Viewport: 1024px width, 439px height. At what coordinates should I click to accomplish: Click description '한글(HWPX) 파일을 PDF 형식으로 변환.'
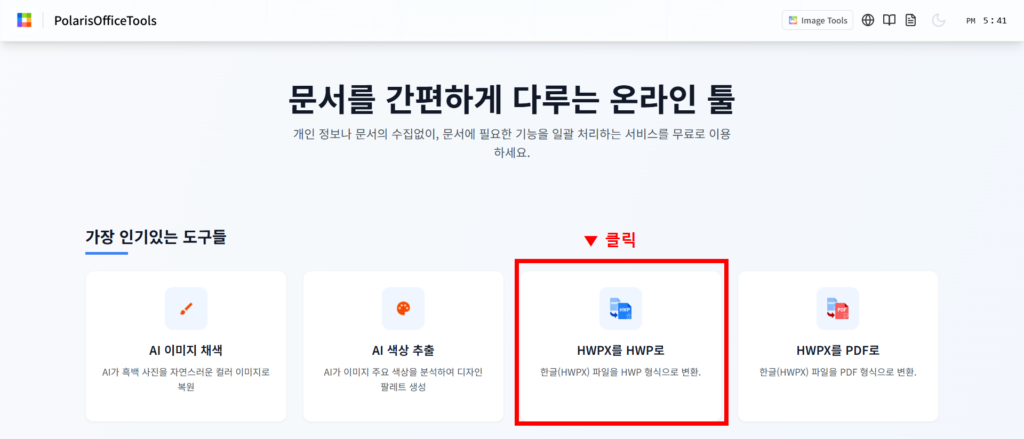click(838, 372)
